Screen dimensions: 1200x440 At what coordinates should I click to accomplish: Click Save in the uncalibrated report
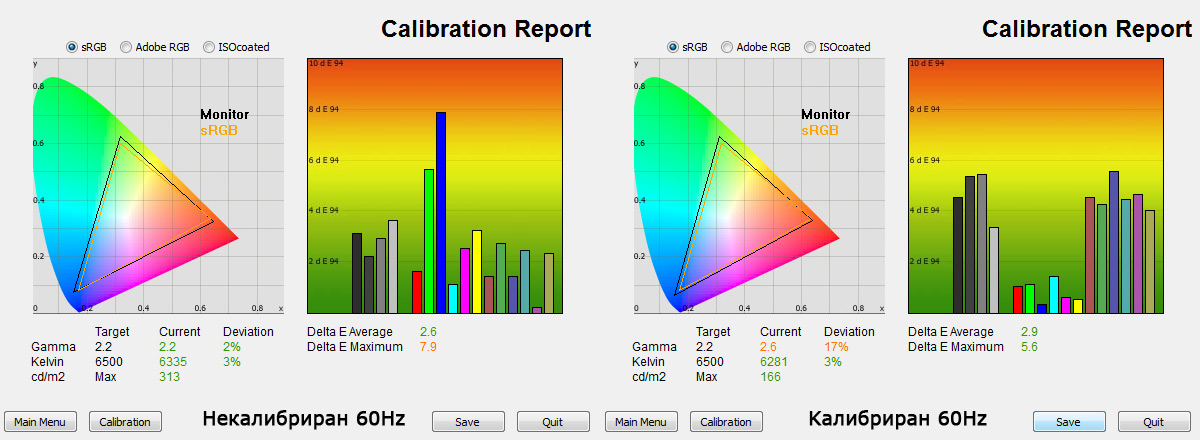[x=468, y=422]
